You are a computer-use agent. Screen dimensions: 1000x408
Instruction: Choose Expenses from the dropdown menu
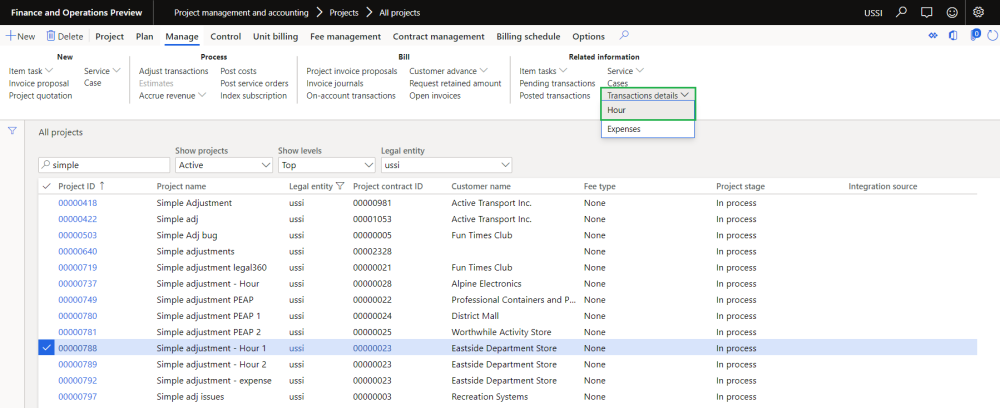coord(624,129)
